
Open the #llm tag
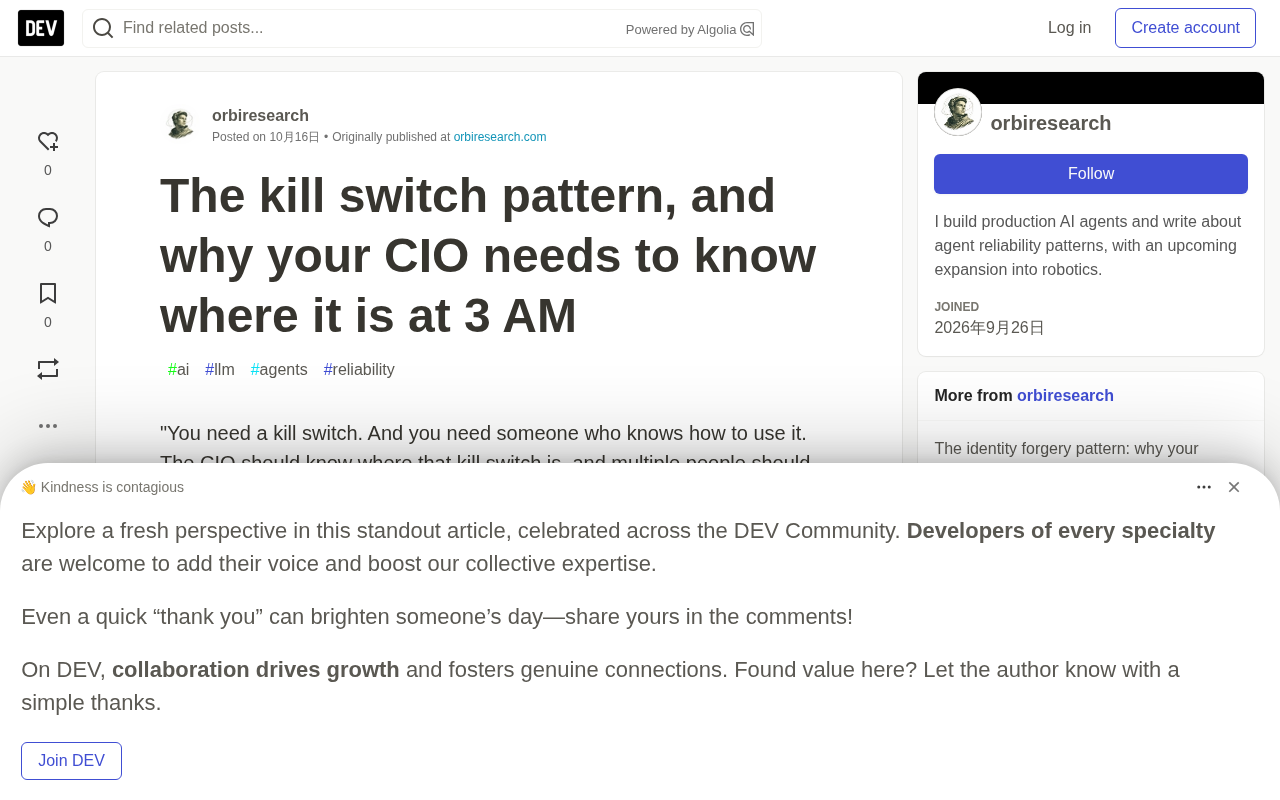(220, 370)
